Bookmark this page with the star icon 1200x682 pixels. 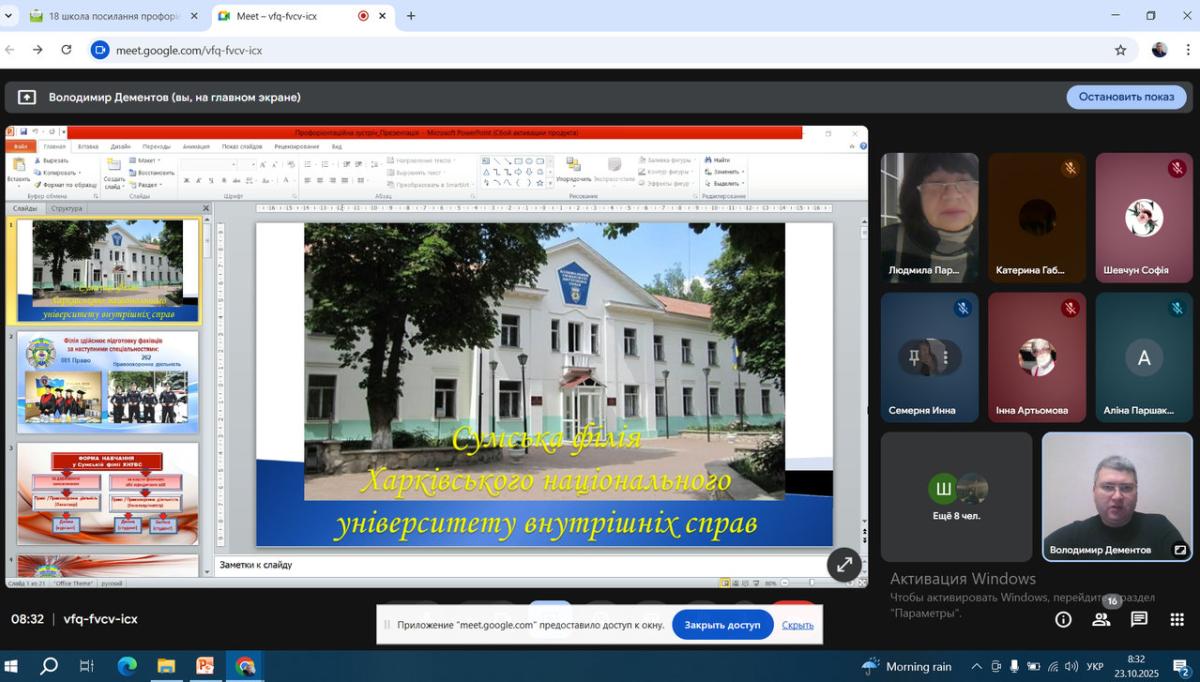[1120, 50]
